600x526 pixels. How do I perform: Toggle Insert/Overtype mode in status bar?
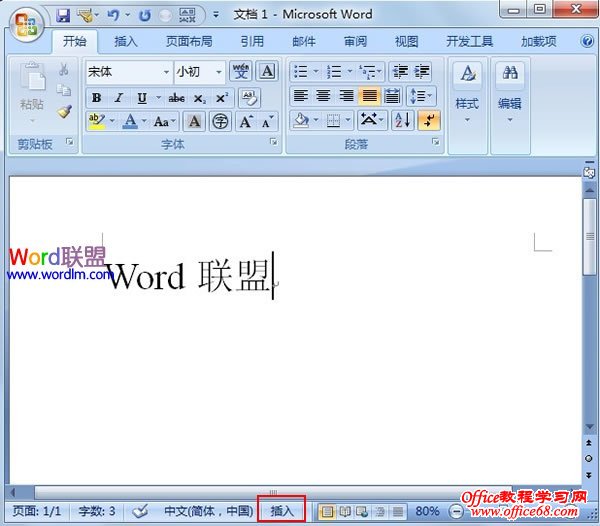pyautogui.click(x=282, y=511)
